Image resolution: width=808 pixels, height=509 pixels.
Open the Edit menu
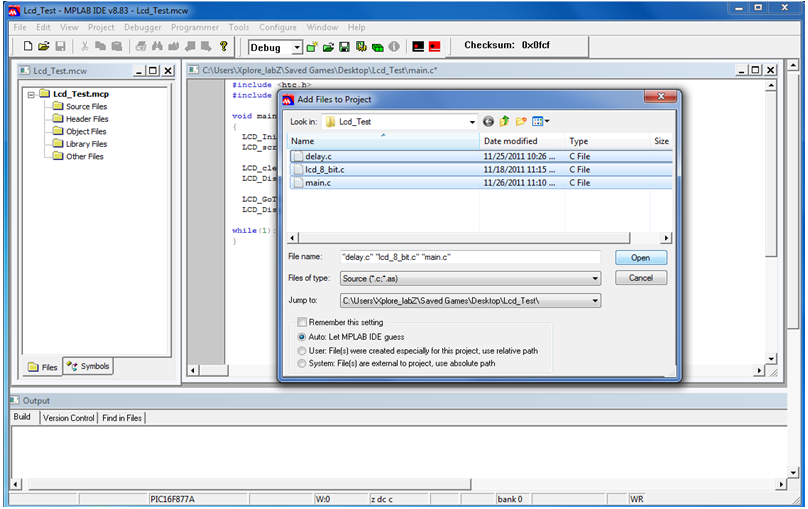pyautogui.click(x=43, y=27)
